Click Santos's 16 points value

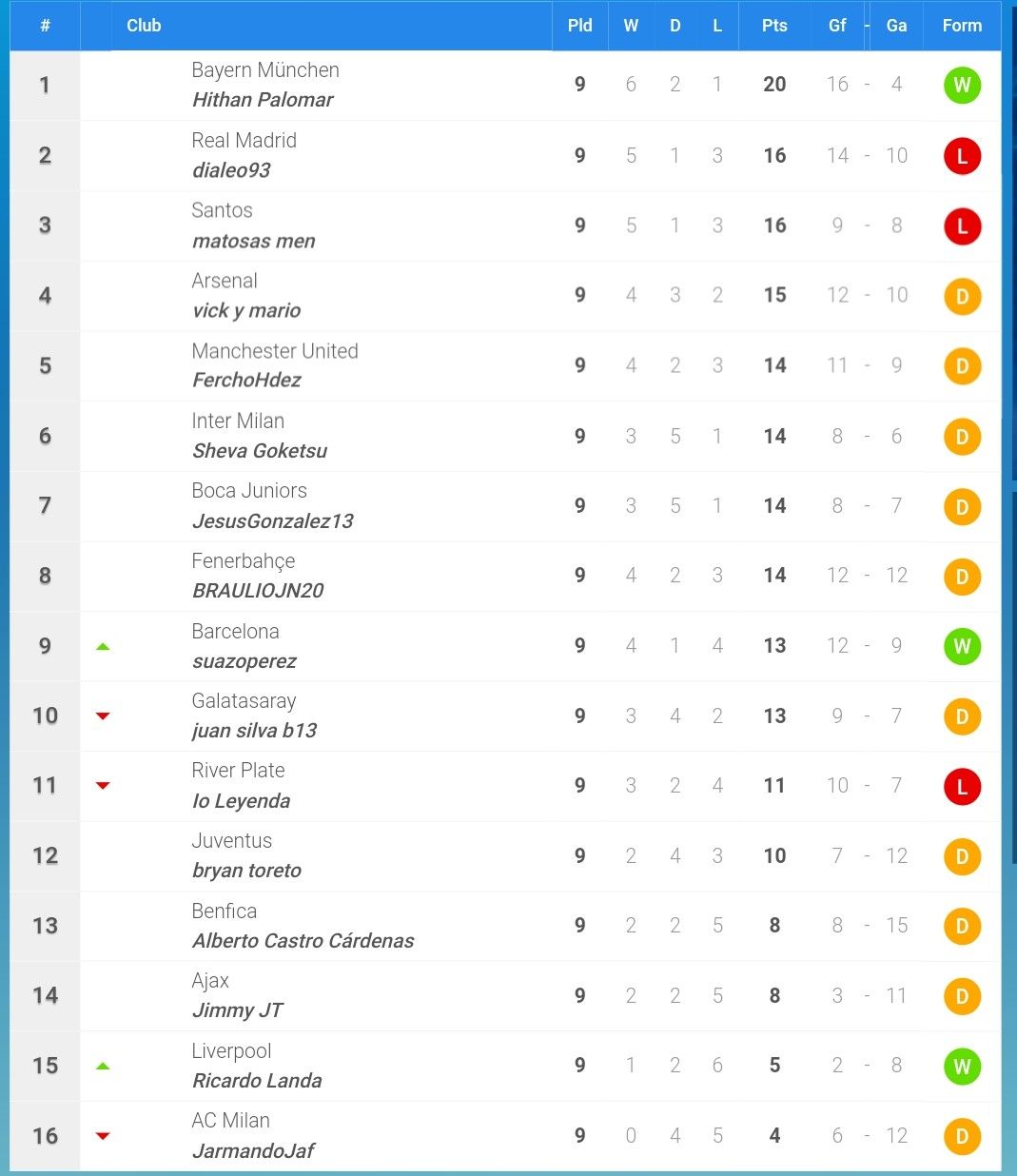pyautogui.click(x=774, y=225)
